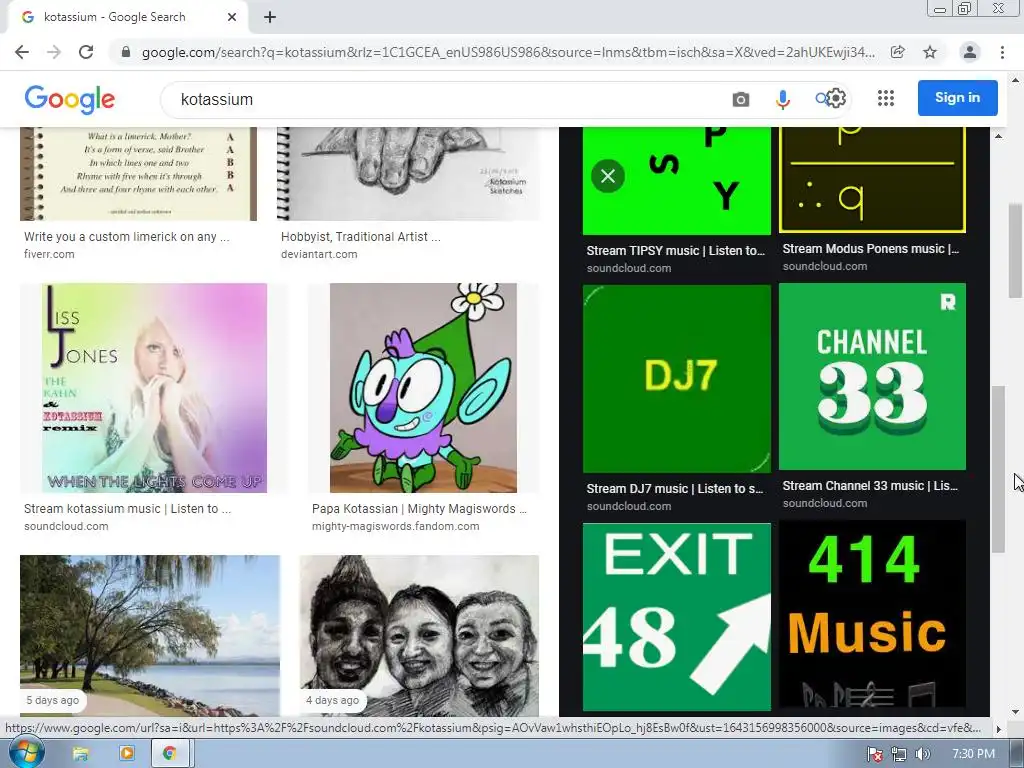Open Chrome three-dot menu

click(1002, 52)
